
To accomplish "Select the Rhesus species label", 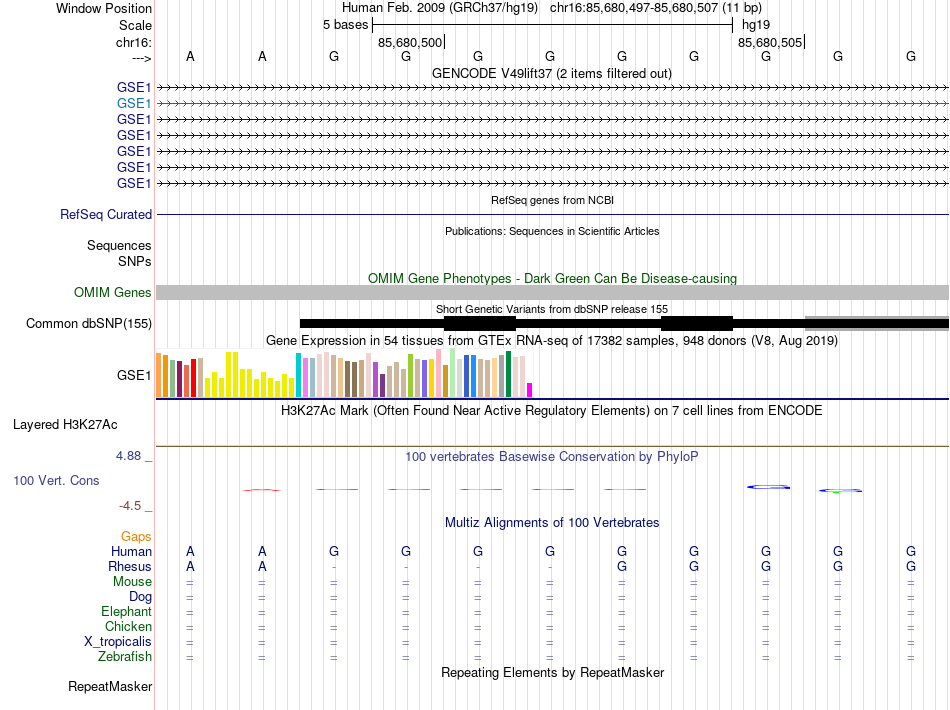I will pyautogui.click(x=130, y=566).
